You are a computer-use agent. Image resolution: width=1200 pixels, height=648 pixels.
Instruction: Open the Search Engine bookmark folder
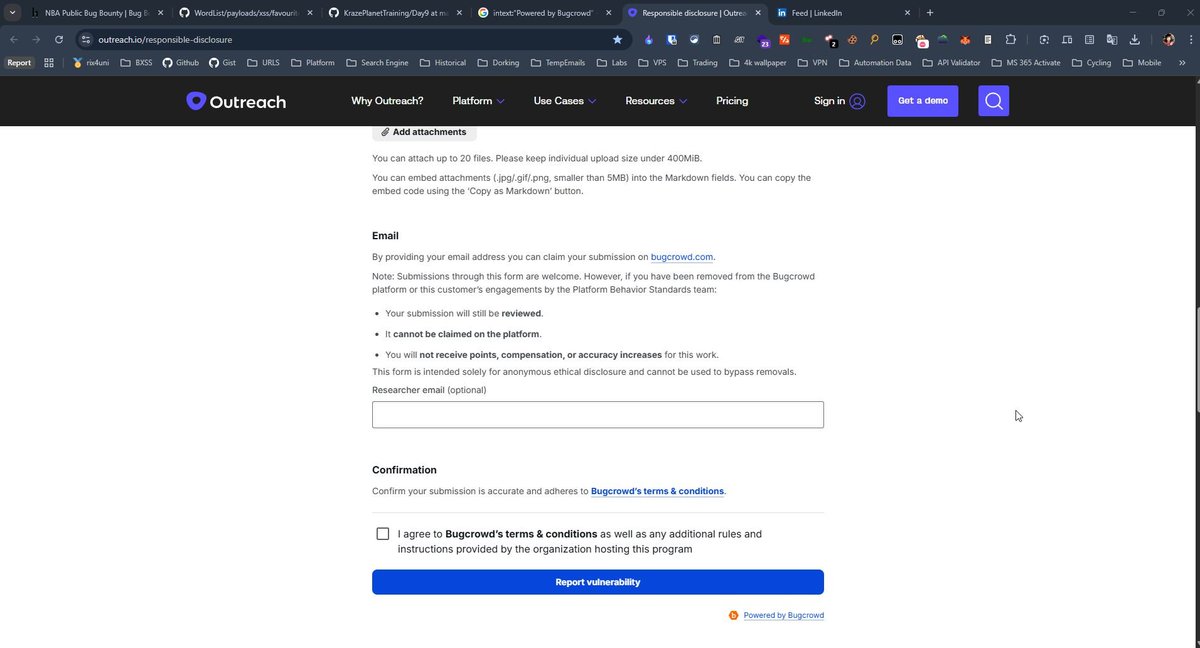[377, 62]
